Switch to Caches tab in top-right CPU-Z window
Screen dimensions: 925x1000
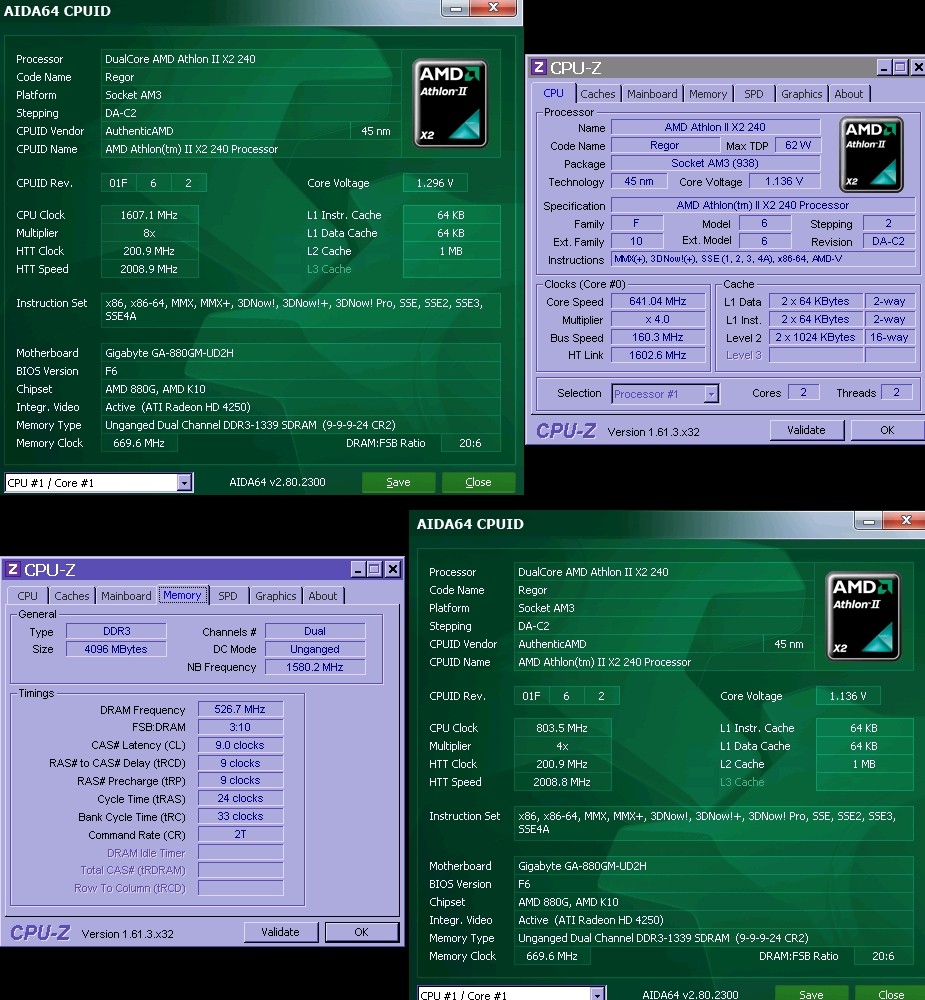tap(598, 94)
